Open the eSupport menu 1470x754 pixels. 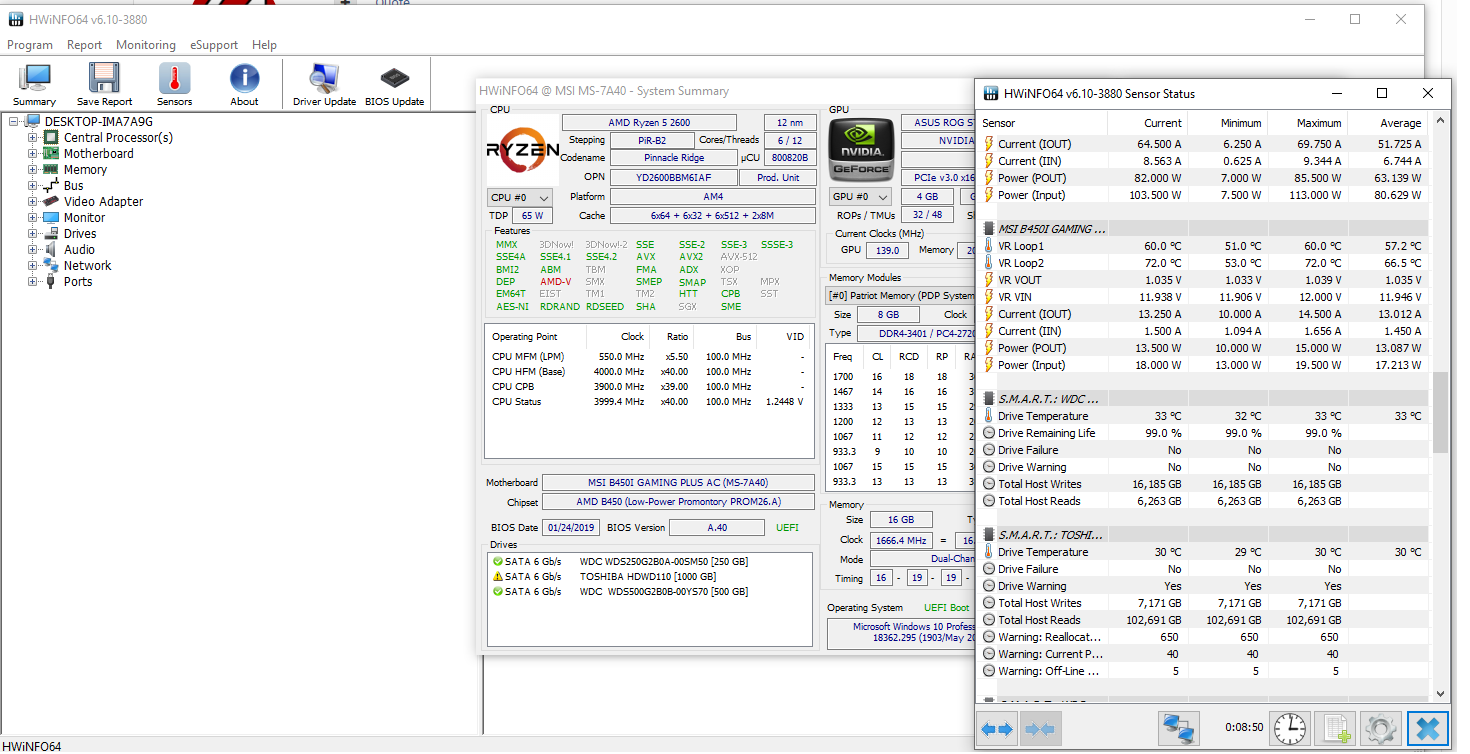tap(214, 45)
